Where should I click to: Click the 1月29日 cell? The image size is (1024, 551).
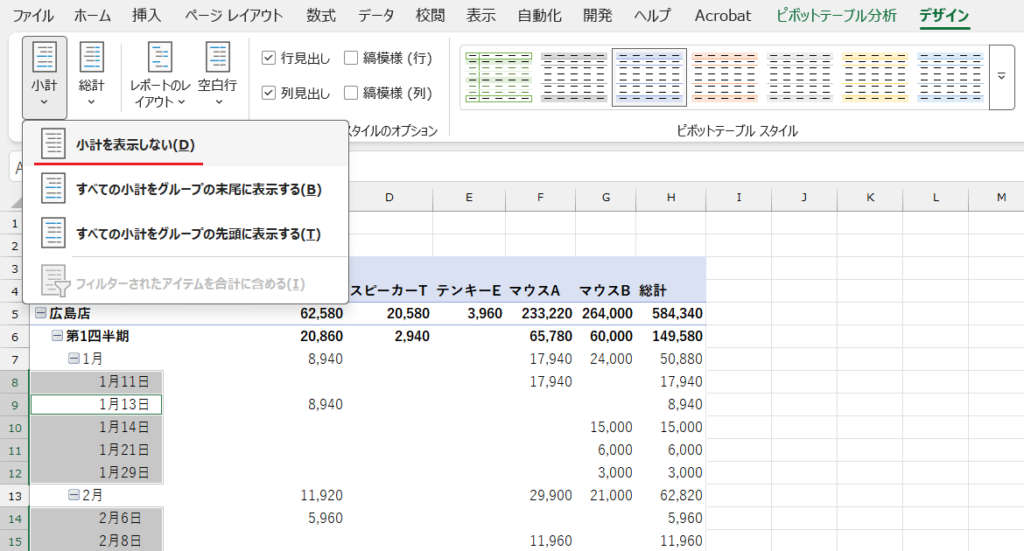tap(97, 473)
